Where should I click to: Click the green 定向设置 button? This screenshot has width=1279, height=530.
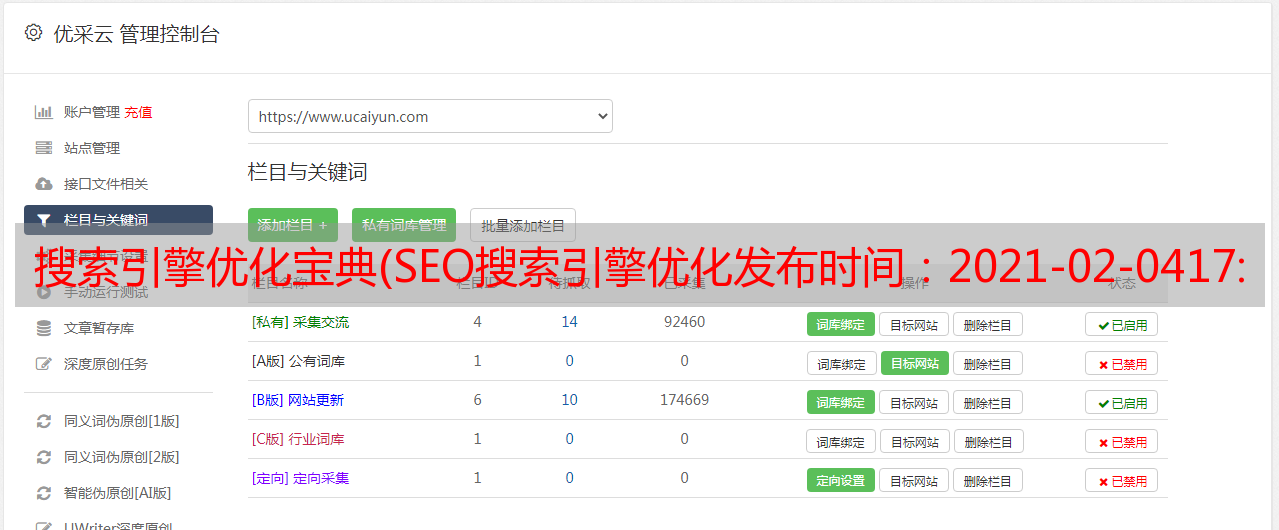pos(841,480)
